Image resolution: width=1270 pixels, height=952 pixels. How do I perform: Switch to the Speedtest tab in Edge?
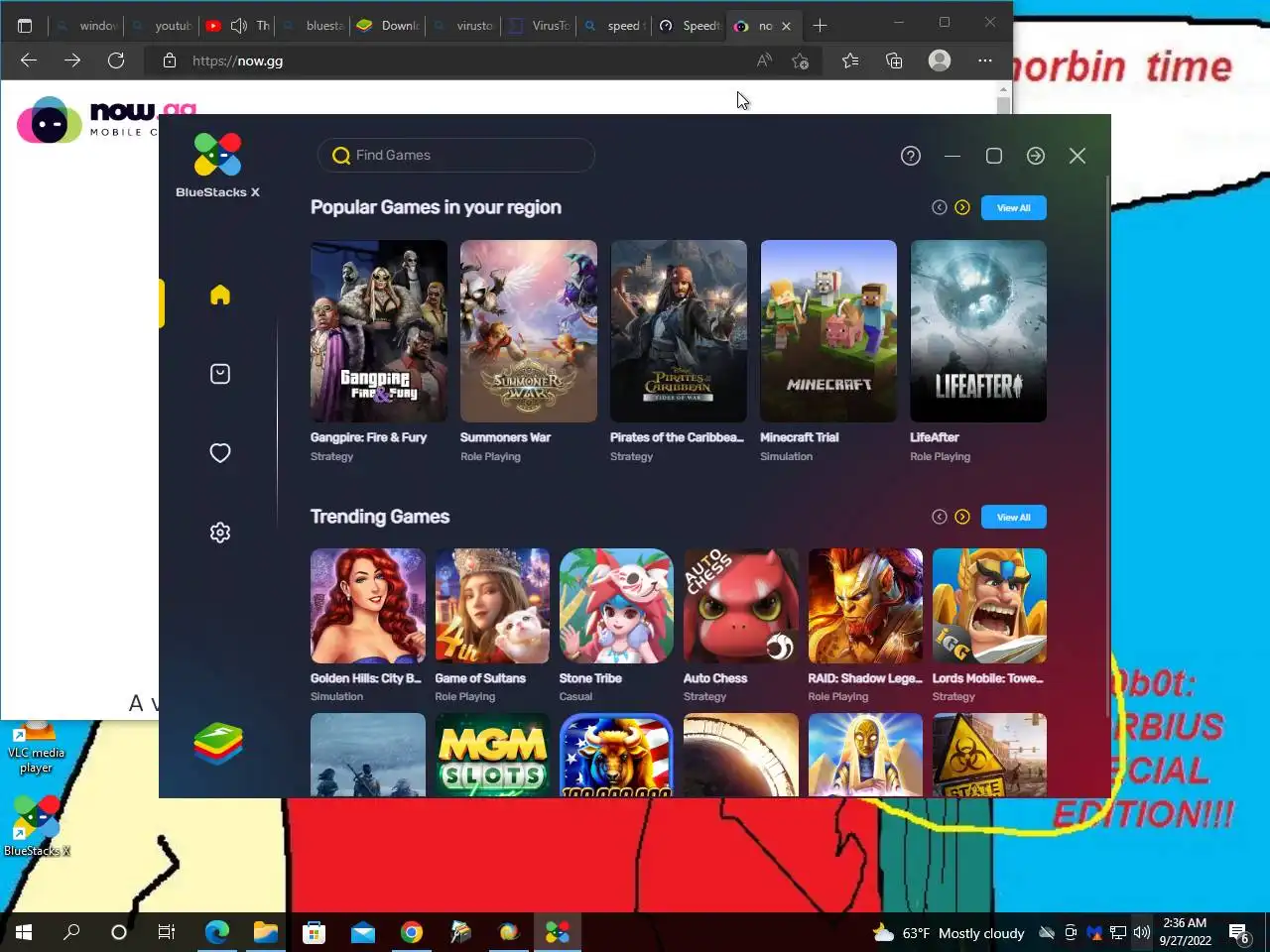pos(690,26)
